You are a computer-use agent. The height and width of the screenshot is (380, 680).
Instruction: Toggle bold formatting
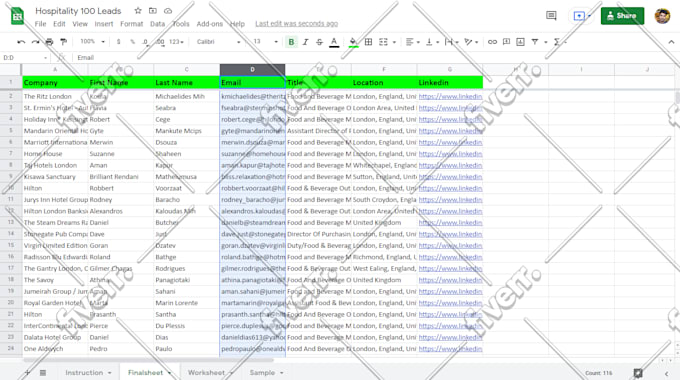[x=291, y=42]
